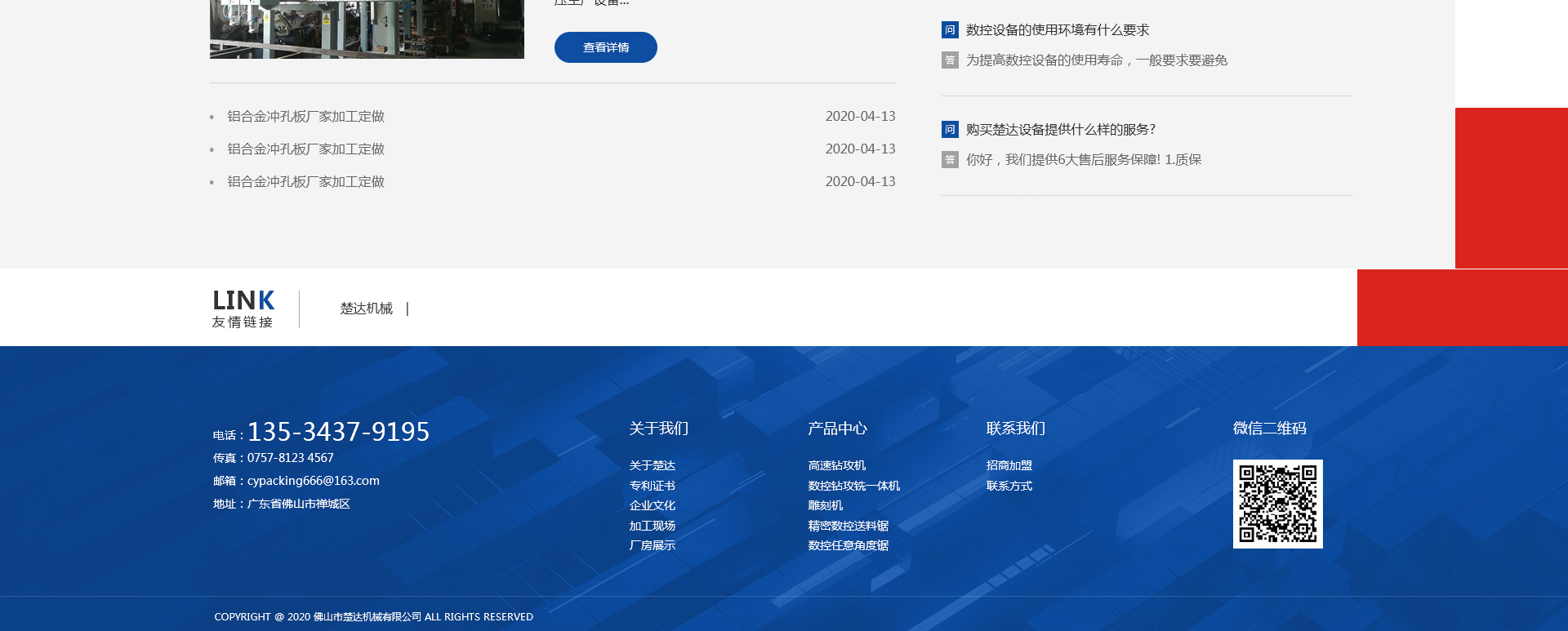Image resolution: width=1568 pixels, height=631 pixels.
Task: Open question 数控设备的使用环境有什么要求
Action: 1057,30
